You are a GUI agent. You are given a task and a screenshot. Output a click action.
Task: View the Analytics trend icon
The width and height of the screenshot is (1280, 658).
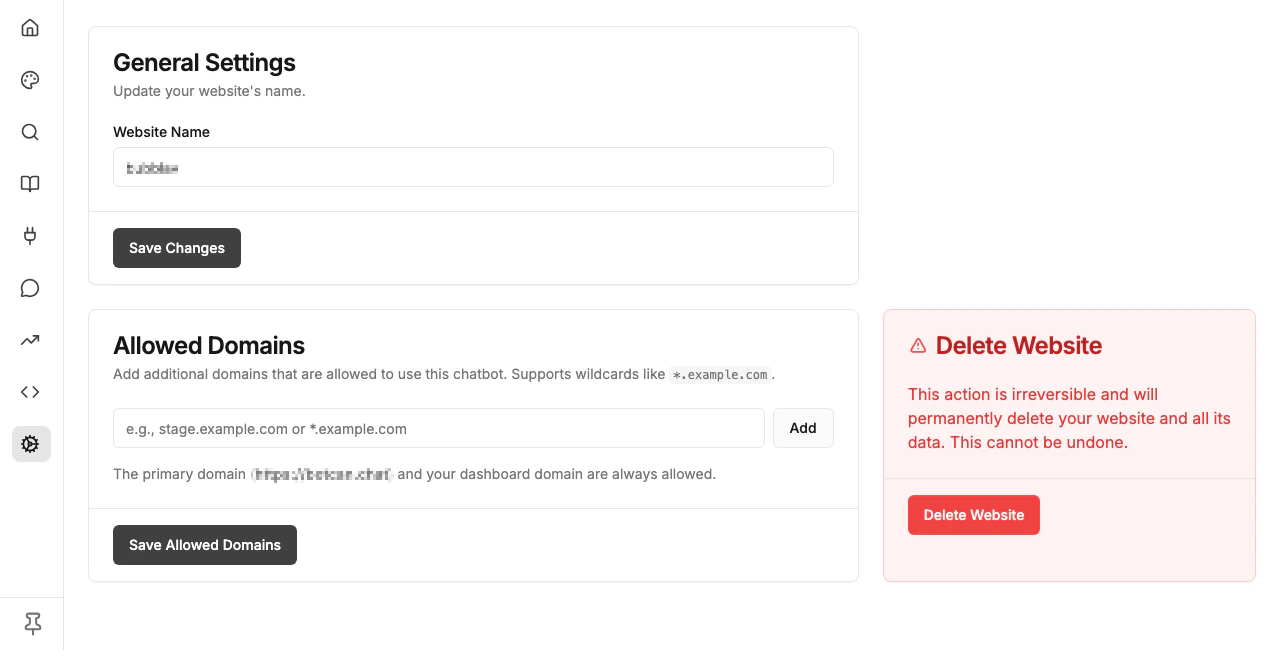[x=29, y=340]
